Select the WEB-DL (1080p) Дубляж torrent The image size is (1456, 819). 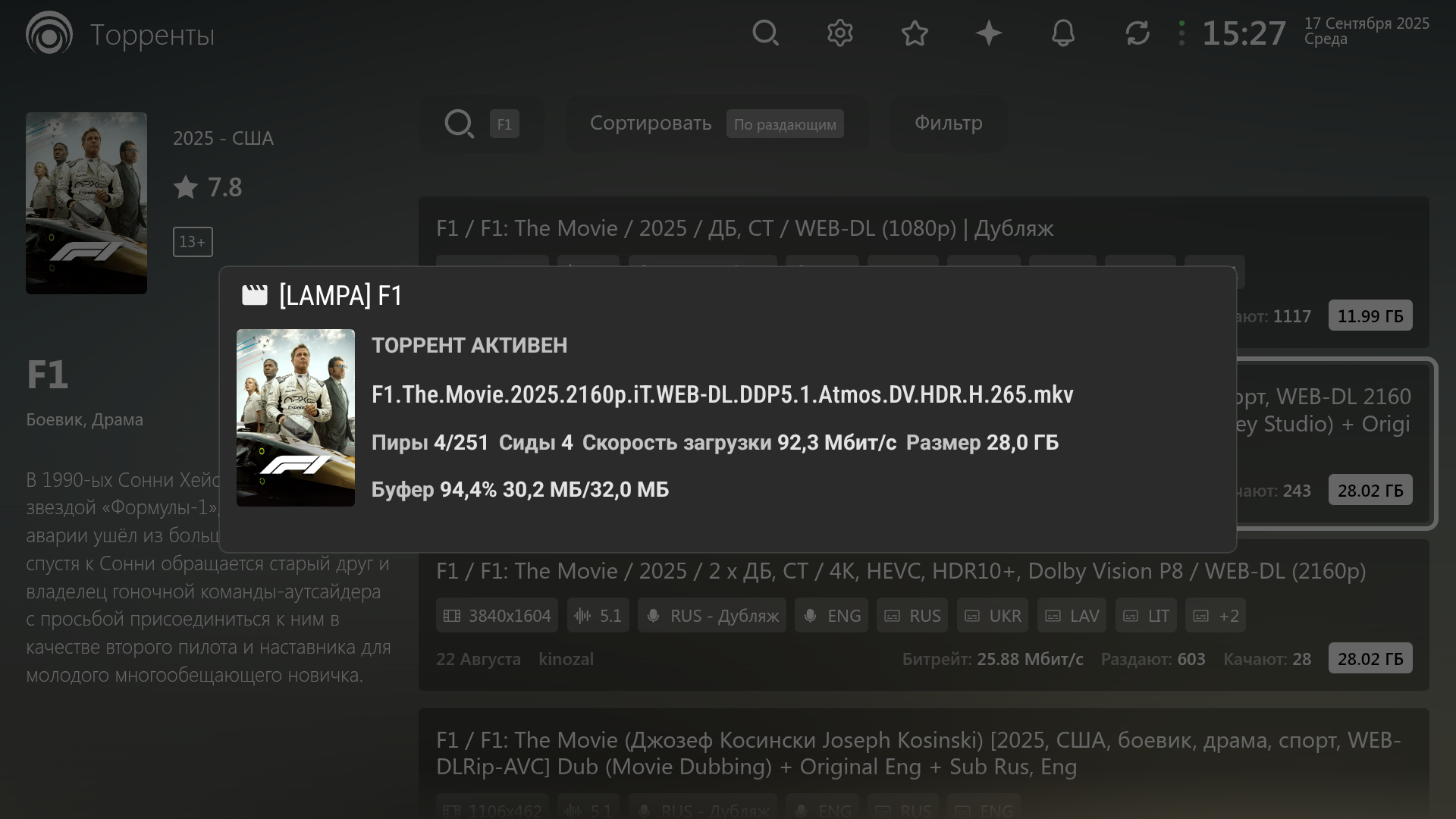tap(745, 229)
